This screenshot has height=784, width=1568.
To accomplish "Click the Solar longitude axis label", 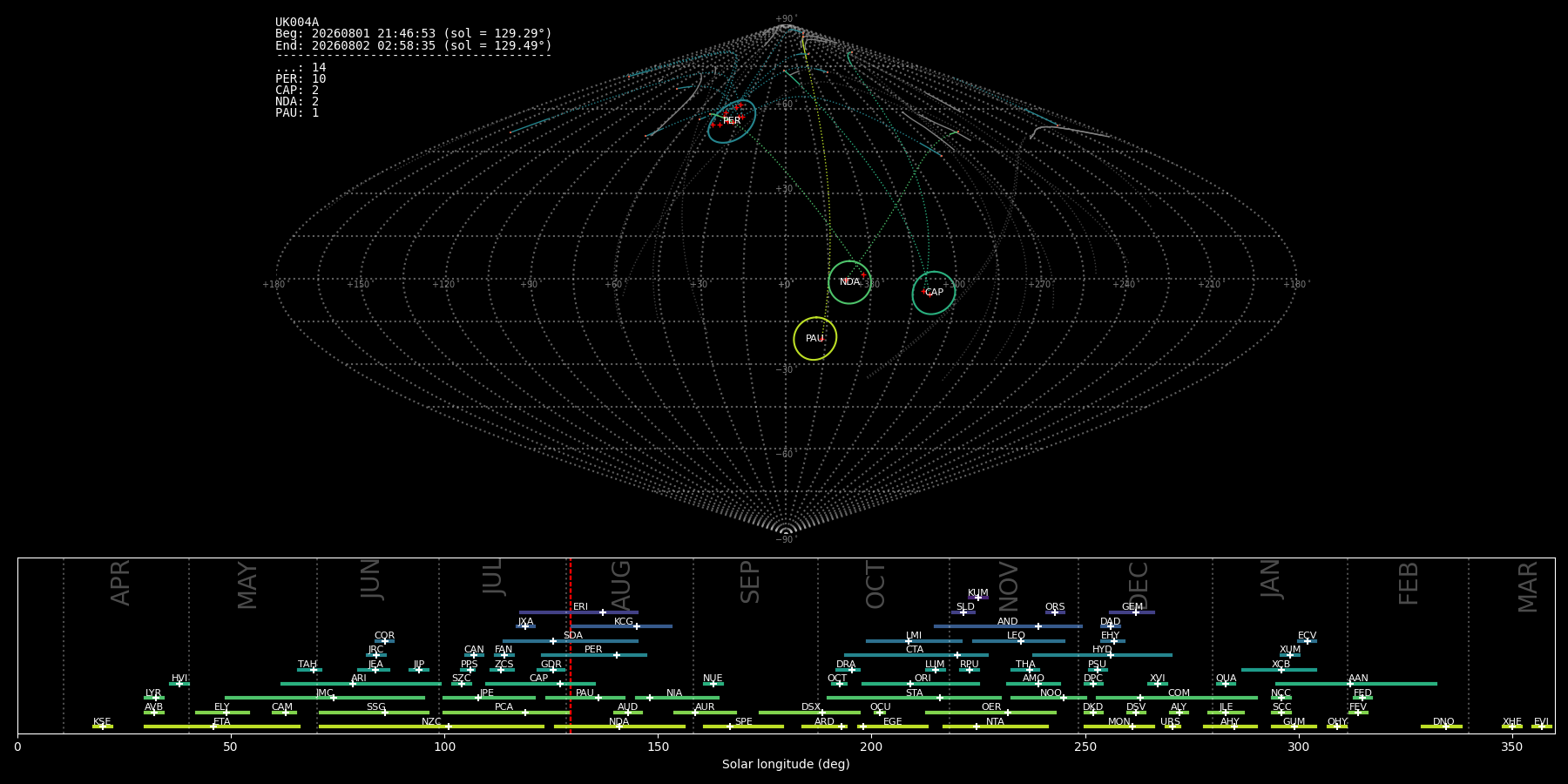I will pyautogui.click(x=786, y=764).
